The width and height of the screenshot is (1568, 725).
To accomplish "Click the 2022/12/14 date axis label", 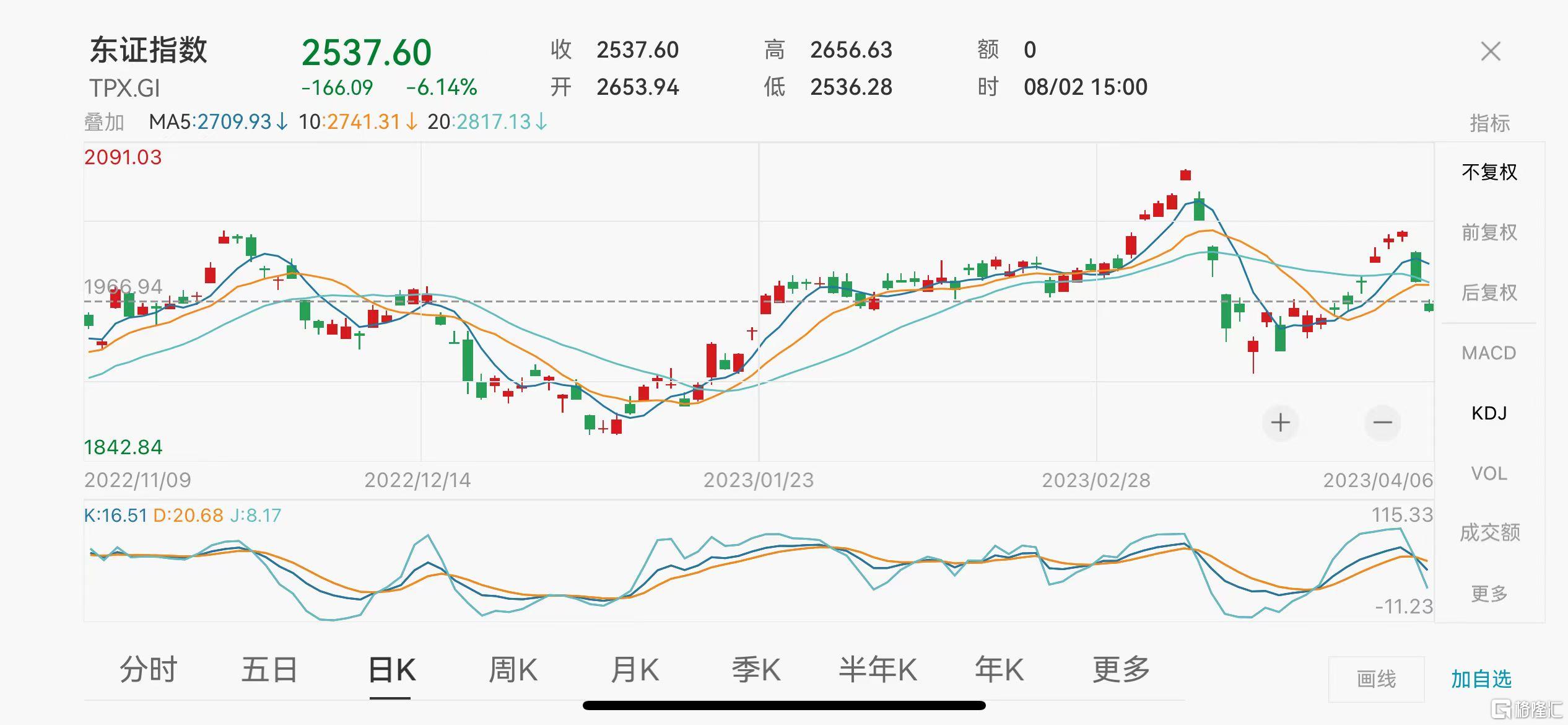I will click(417, 480).
